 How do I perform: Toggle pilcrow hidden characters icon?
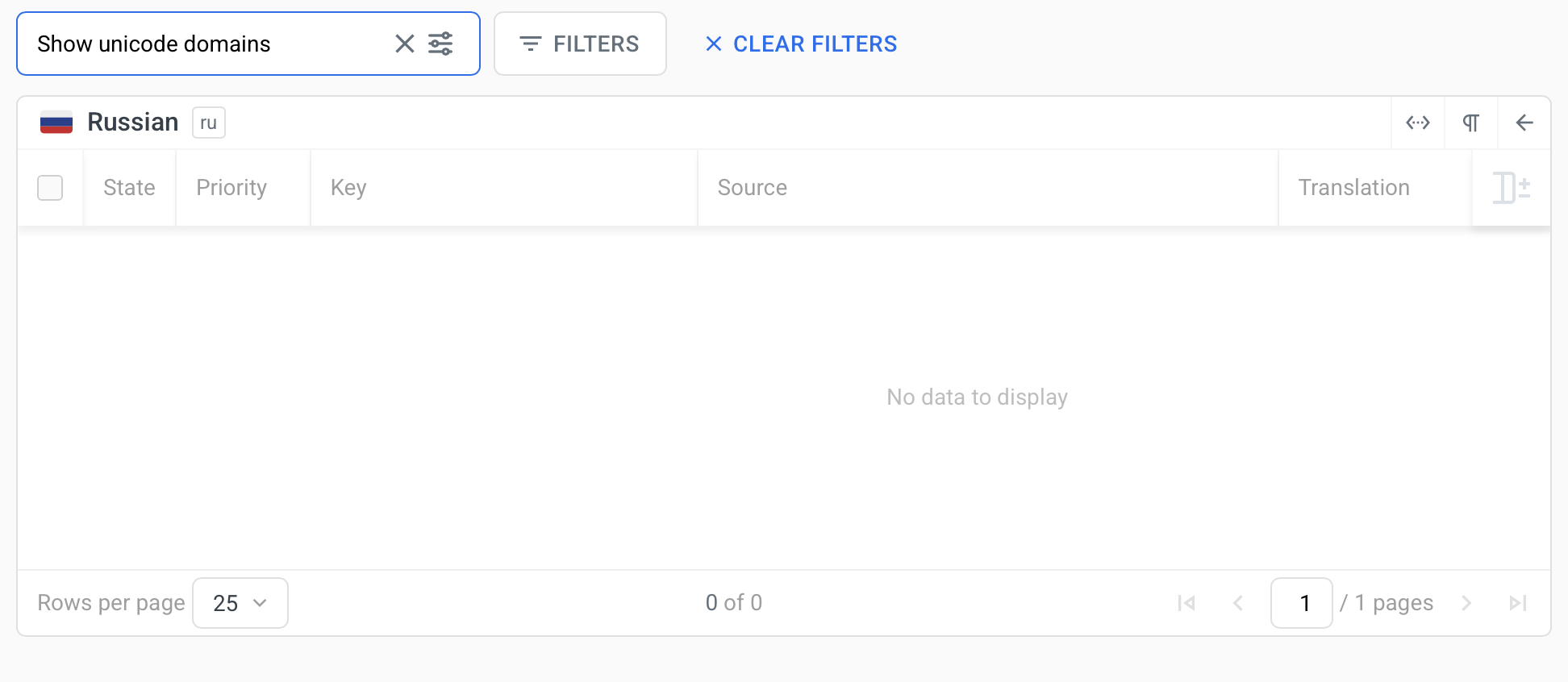[1471, 123]
